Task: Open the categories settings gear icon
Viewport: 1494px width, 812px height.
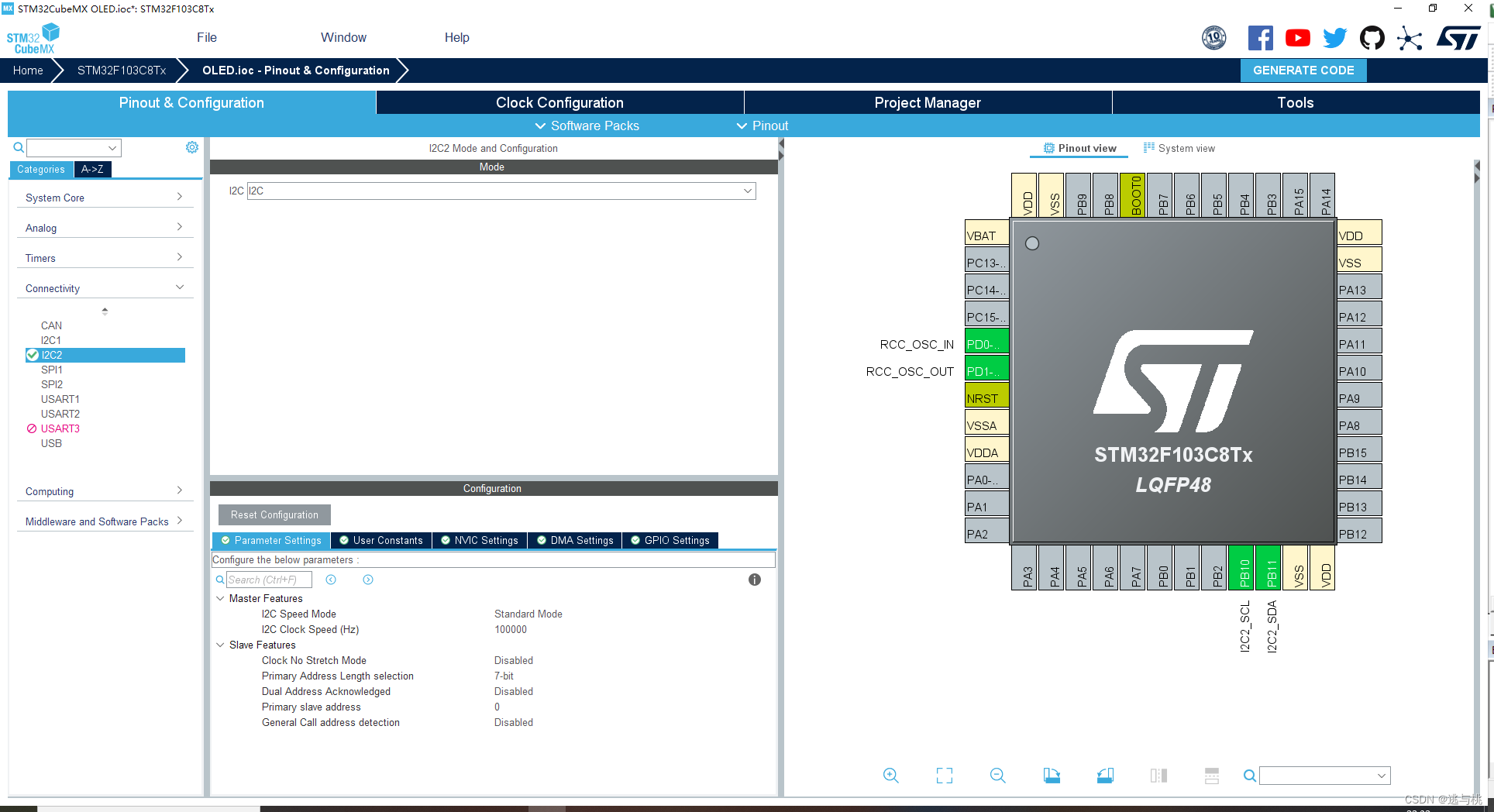Action: [192, 147]
